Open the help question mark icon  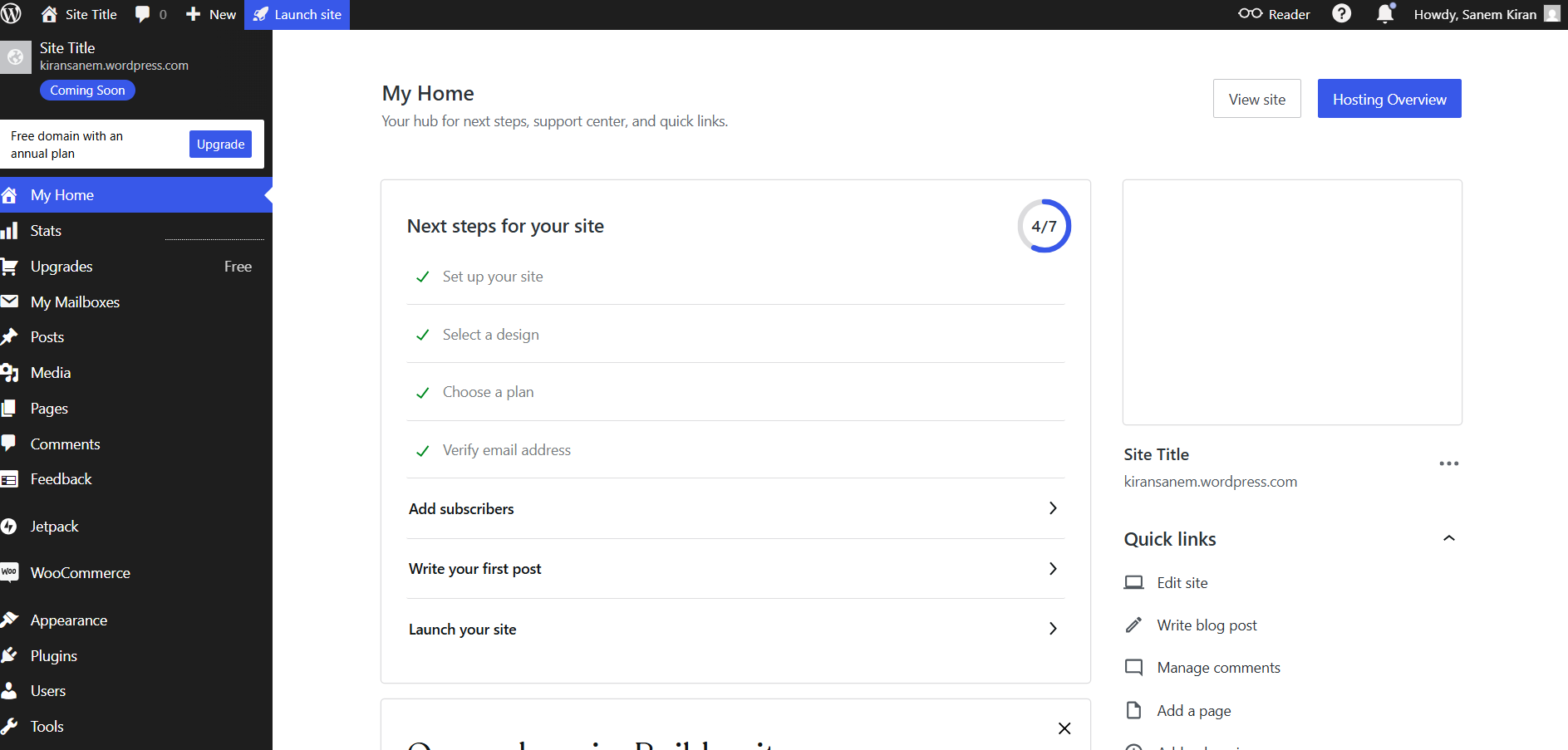tap(1341, 14)
